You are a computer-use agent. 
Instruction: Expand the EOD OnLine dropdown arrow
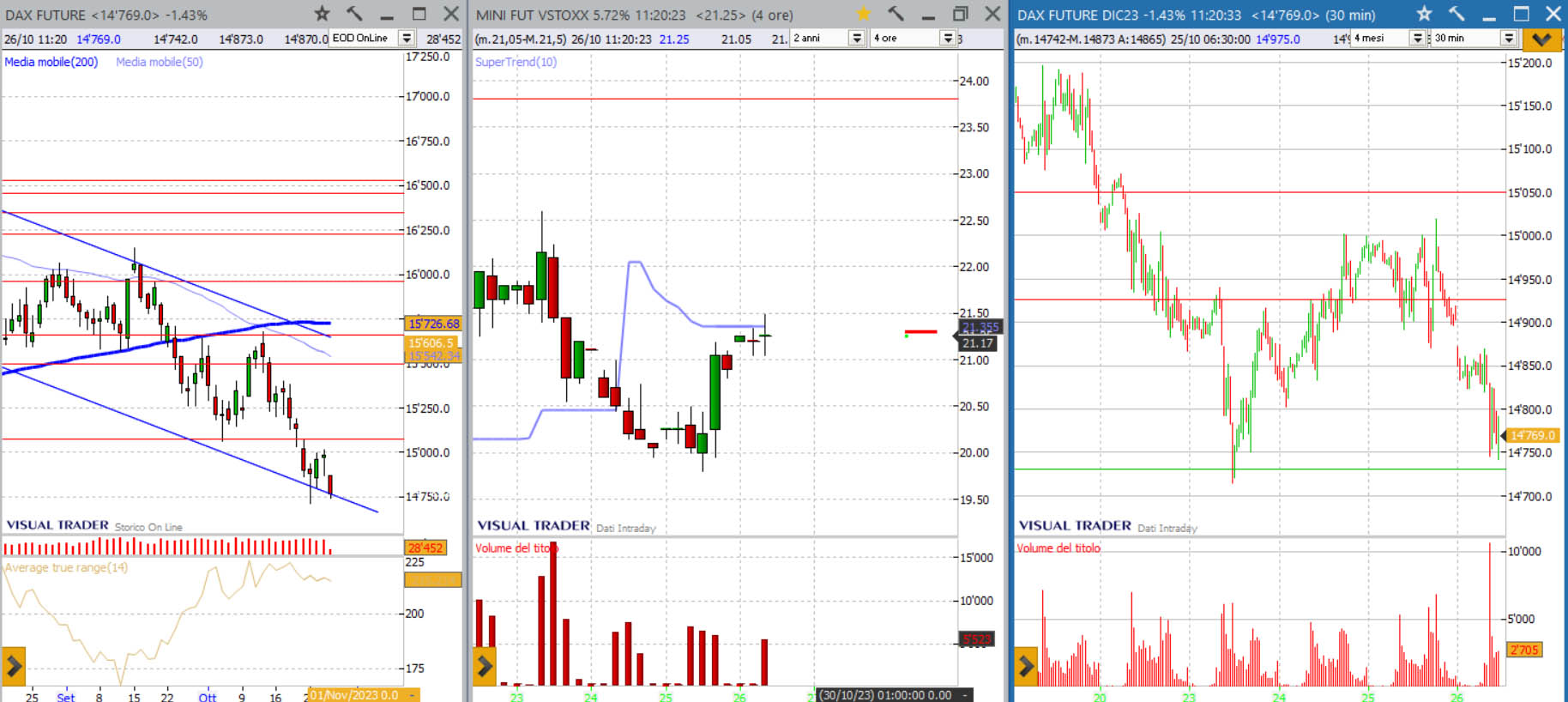point(407,39)
